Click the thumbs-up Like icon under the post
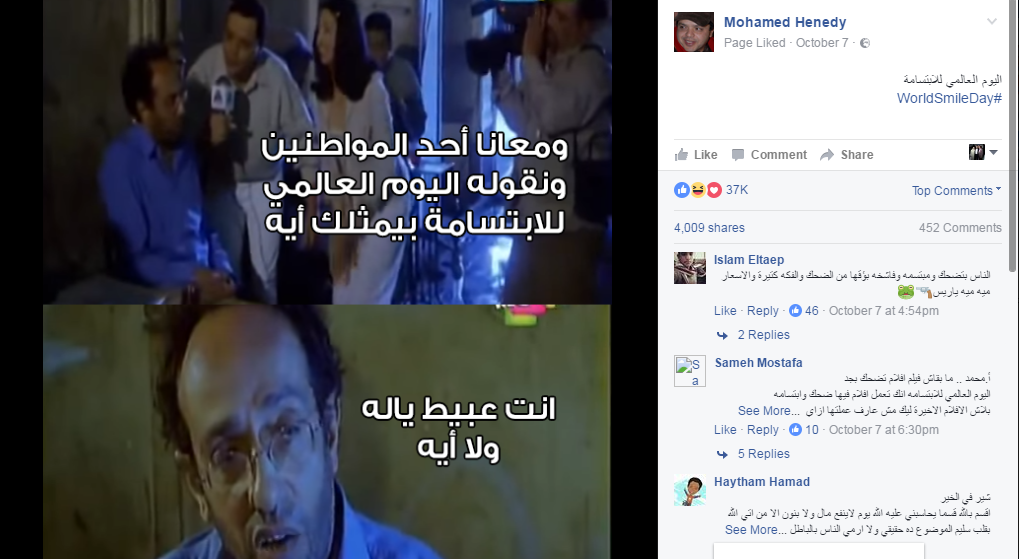The width and height of the screenshot is (1019, 559). [682, 154]
